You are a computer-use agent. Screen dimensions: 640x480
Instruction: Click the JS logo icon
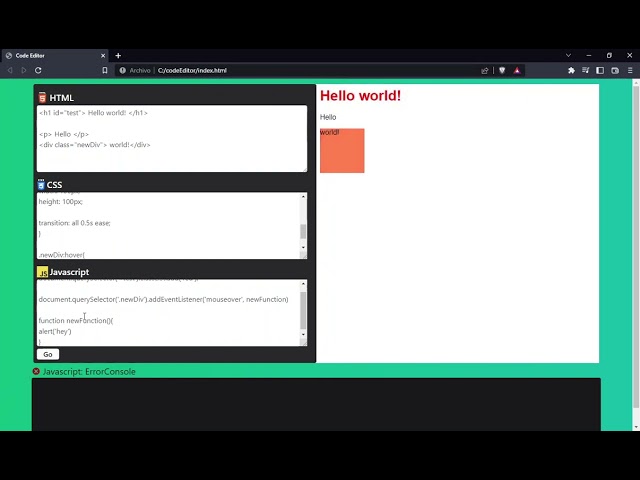(42, 272)
